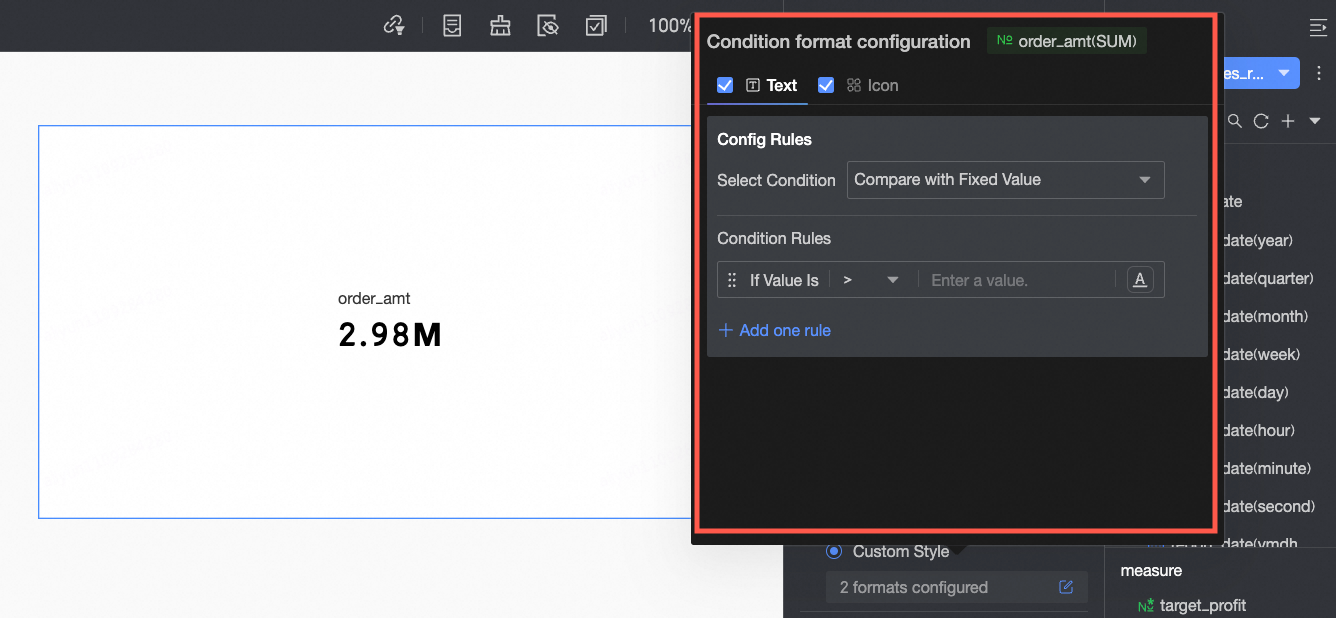Toggle the Text format checkbox

tap(725, 85)
